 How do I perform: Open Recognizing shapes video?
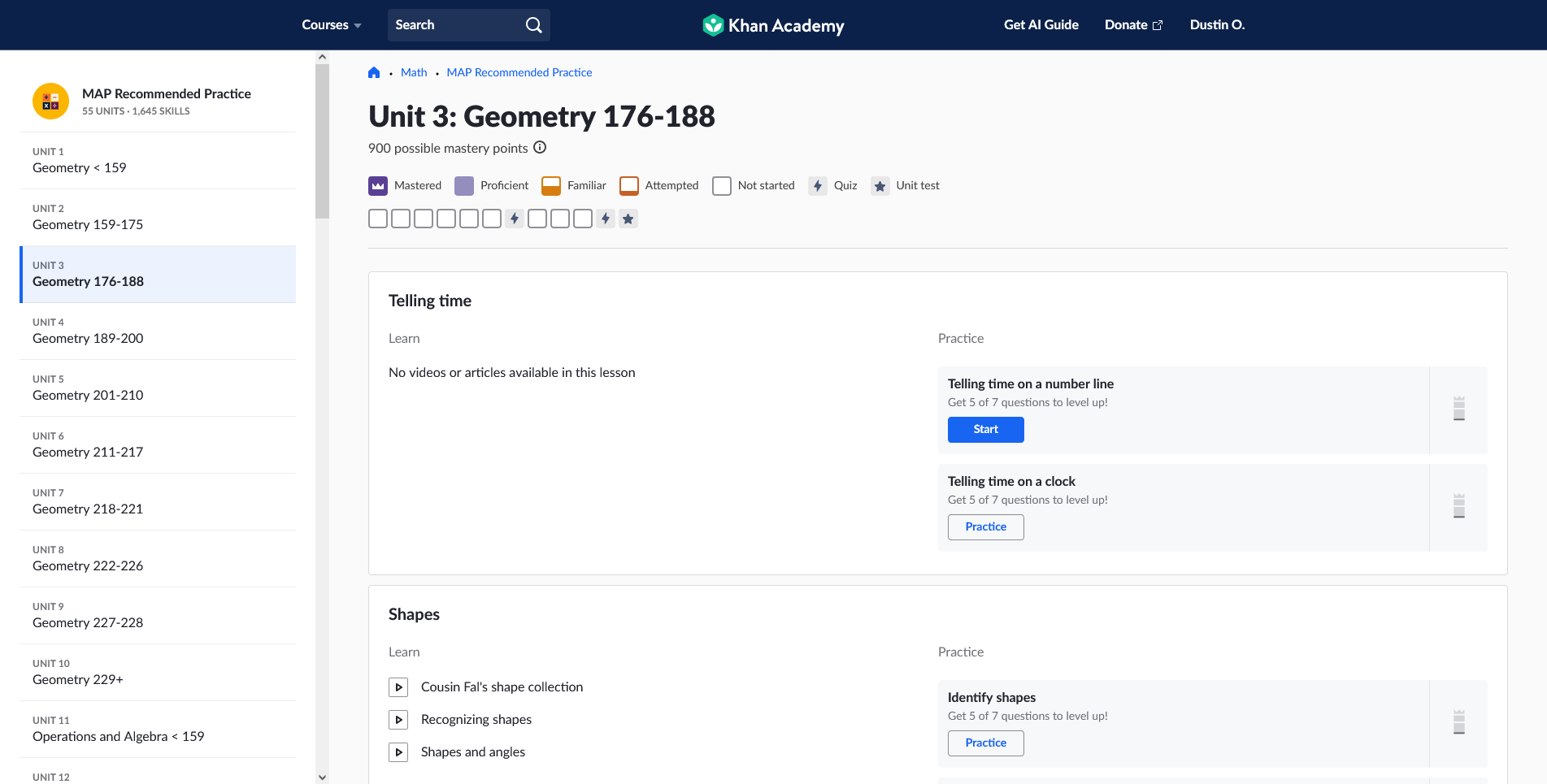tap(476, 720)
